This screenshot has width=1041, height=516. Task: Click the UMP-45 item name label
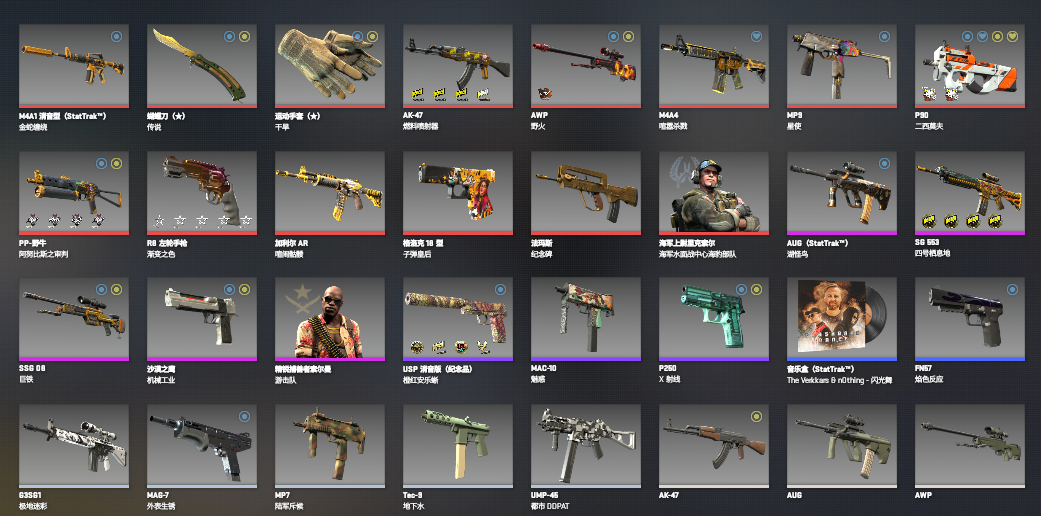[546, 495]
